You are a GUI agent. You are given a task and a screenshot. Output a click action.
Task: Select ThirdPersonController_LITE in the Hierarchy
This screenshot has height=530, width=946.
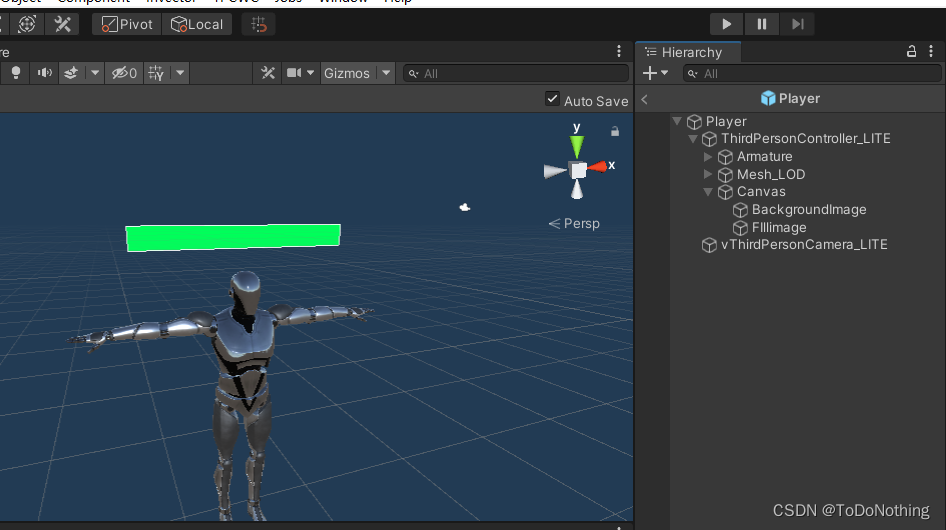[x=805, y=139]
